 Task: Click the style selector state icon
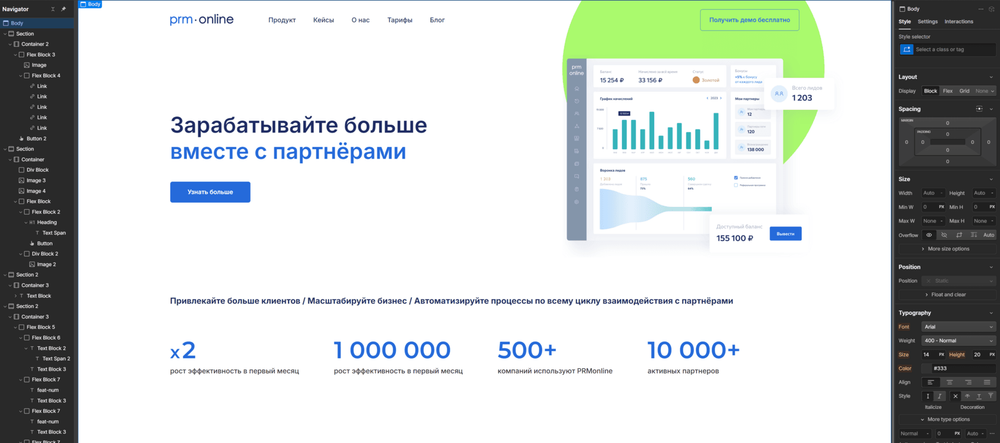click(x=907, y=49)
